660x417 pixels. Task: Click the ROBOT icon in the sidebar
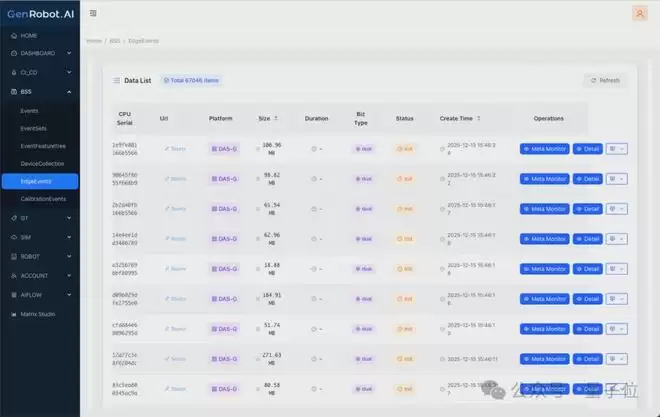pyautogui.click(x=13, y=254)
